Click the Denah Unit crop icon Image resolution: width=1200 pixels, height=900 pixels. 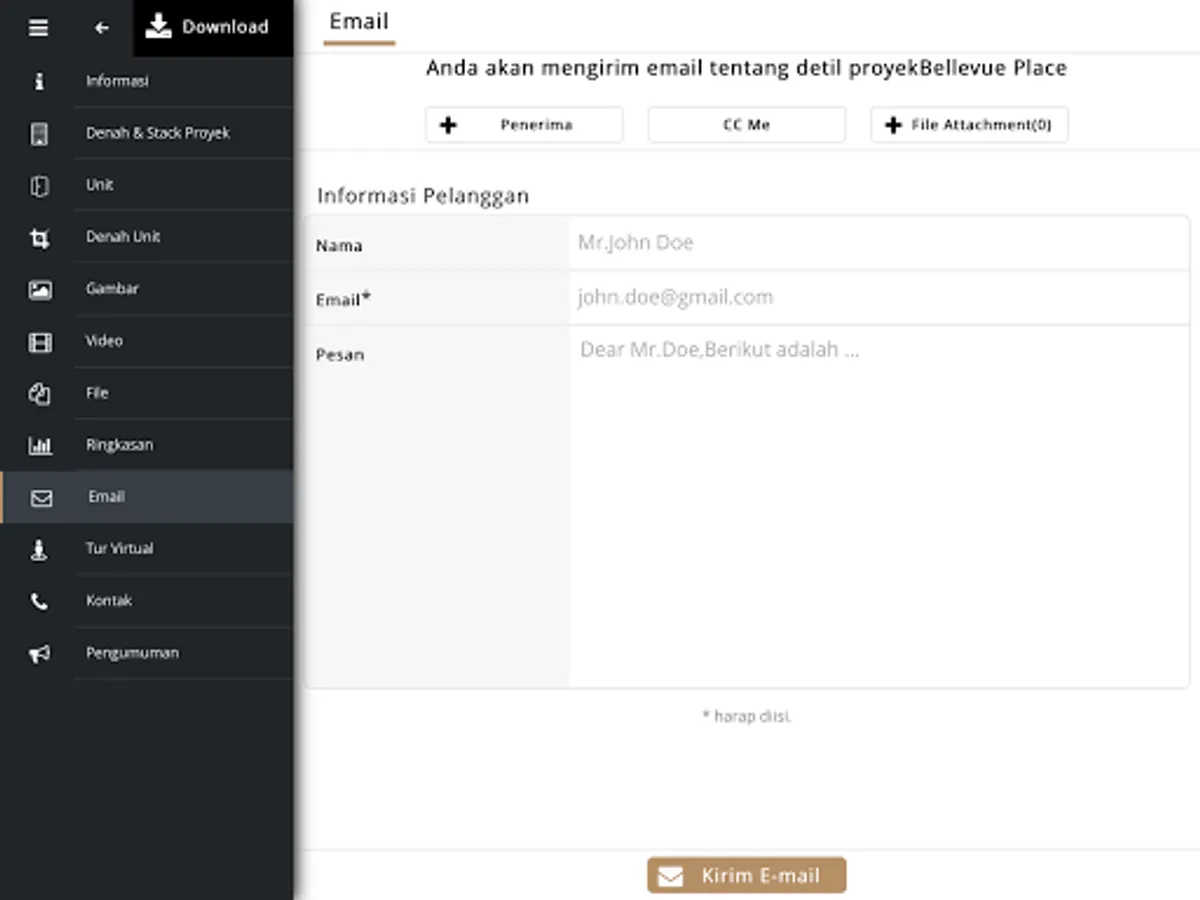pyautogui.click(x=39, y=238)
